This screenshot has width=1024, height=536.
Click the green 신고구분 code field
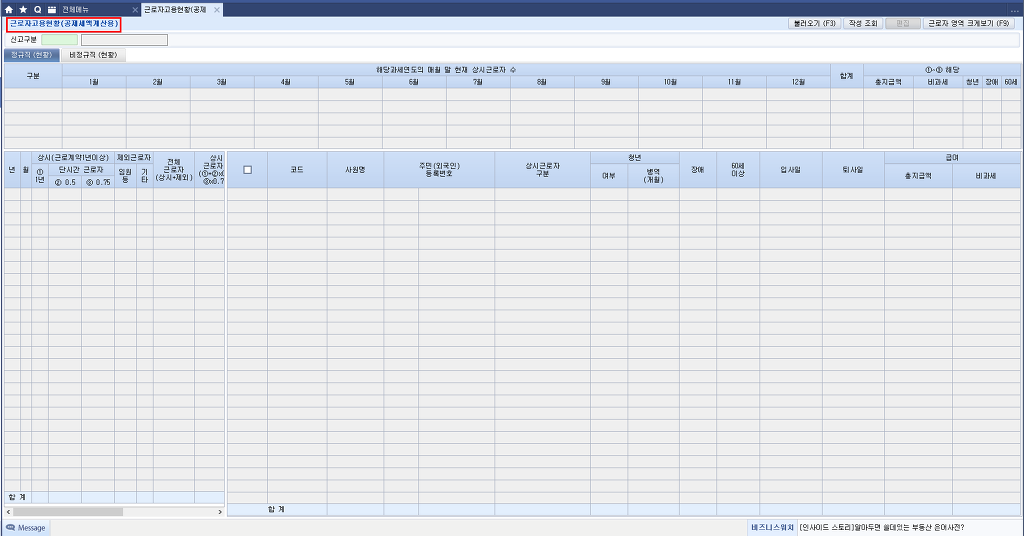click(x=59, y=40)
